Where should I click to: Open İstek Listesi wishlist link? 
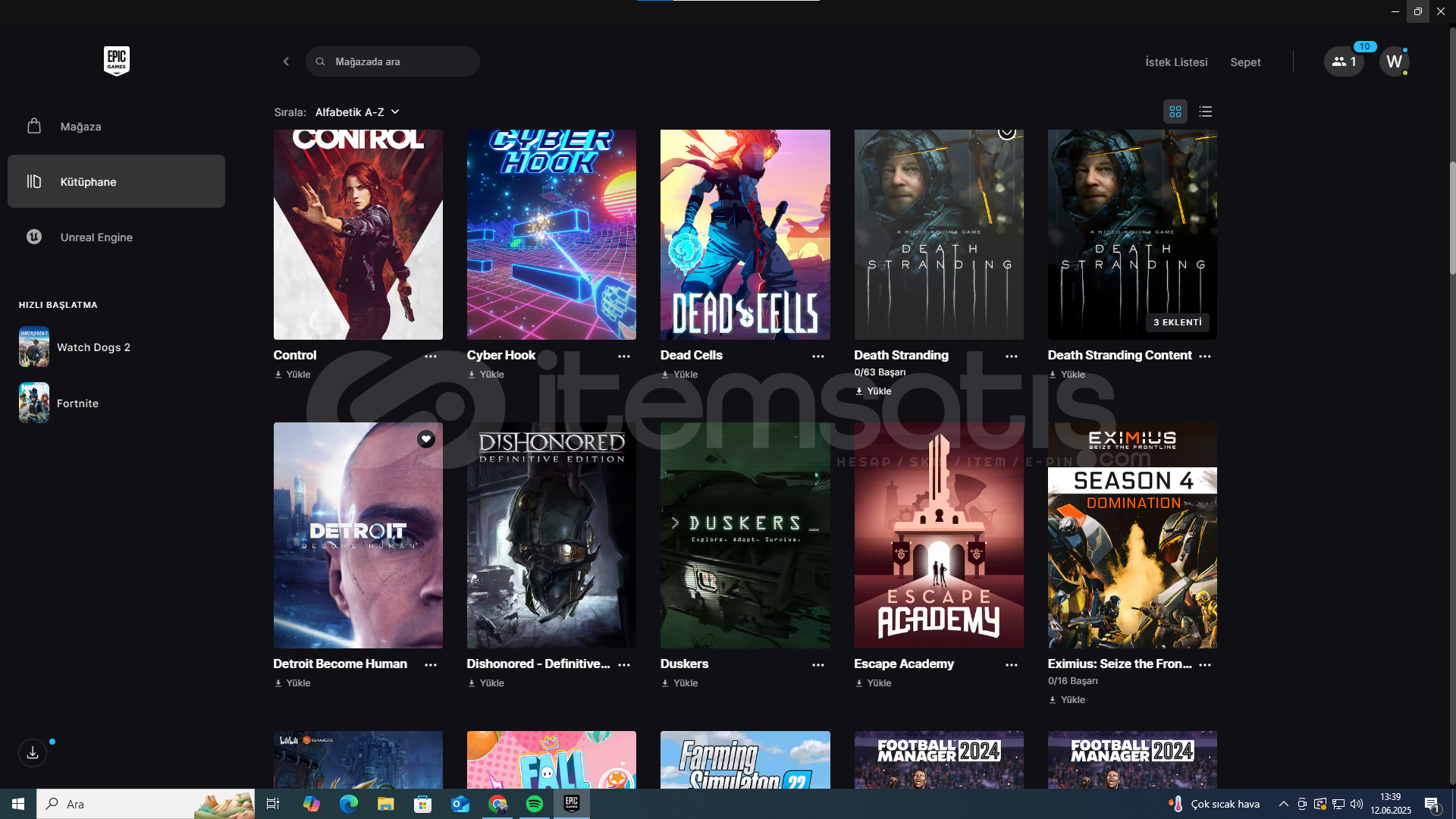pyautogui.click(x=1176, y=62)
